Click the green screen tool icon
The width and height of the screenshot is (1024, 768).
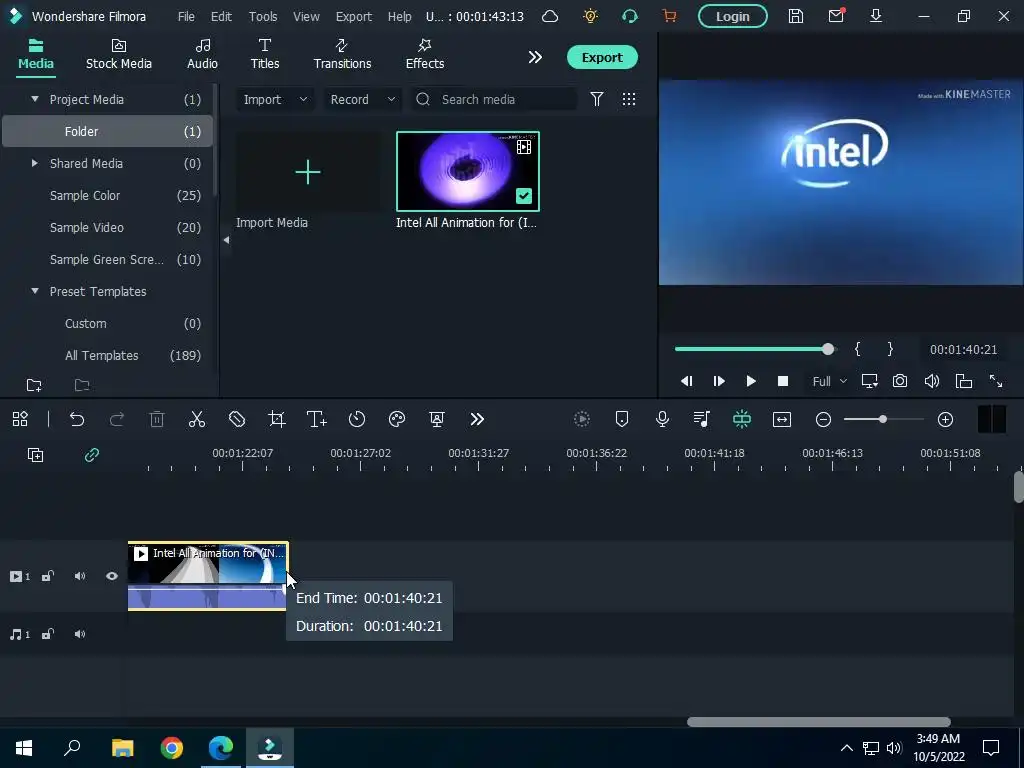coord(437,419)
